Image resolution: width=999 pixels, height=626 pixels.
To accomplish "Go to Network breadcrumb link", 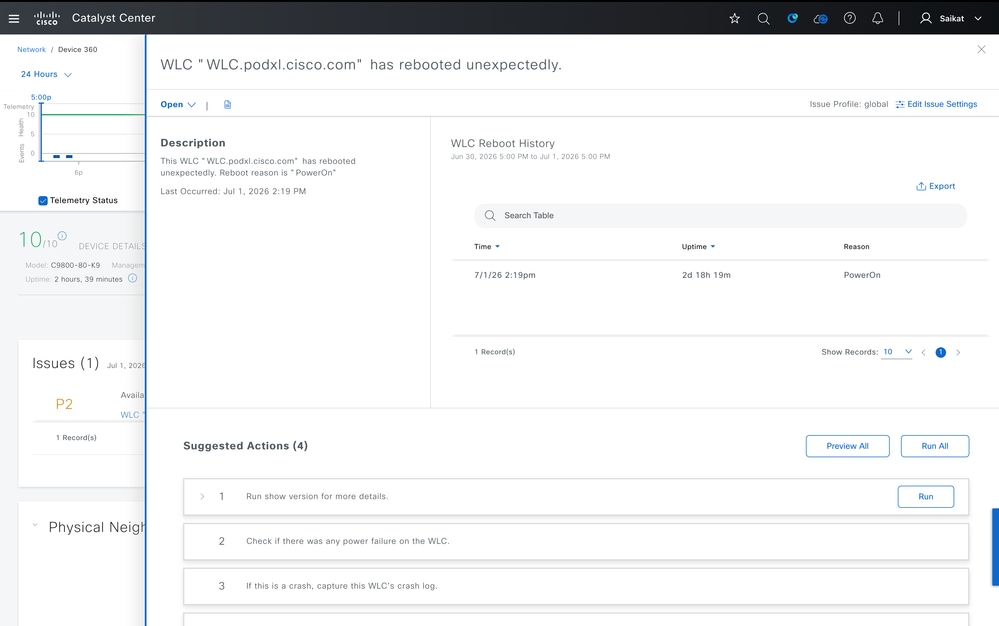I will (31, 50).
